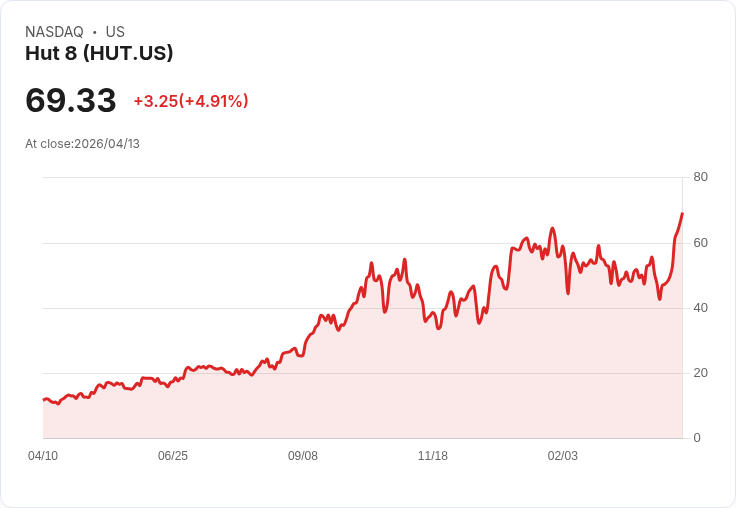Click the dot separator between NASDAQ and US
736x508 pixels.
point(94,32)
